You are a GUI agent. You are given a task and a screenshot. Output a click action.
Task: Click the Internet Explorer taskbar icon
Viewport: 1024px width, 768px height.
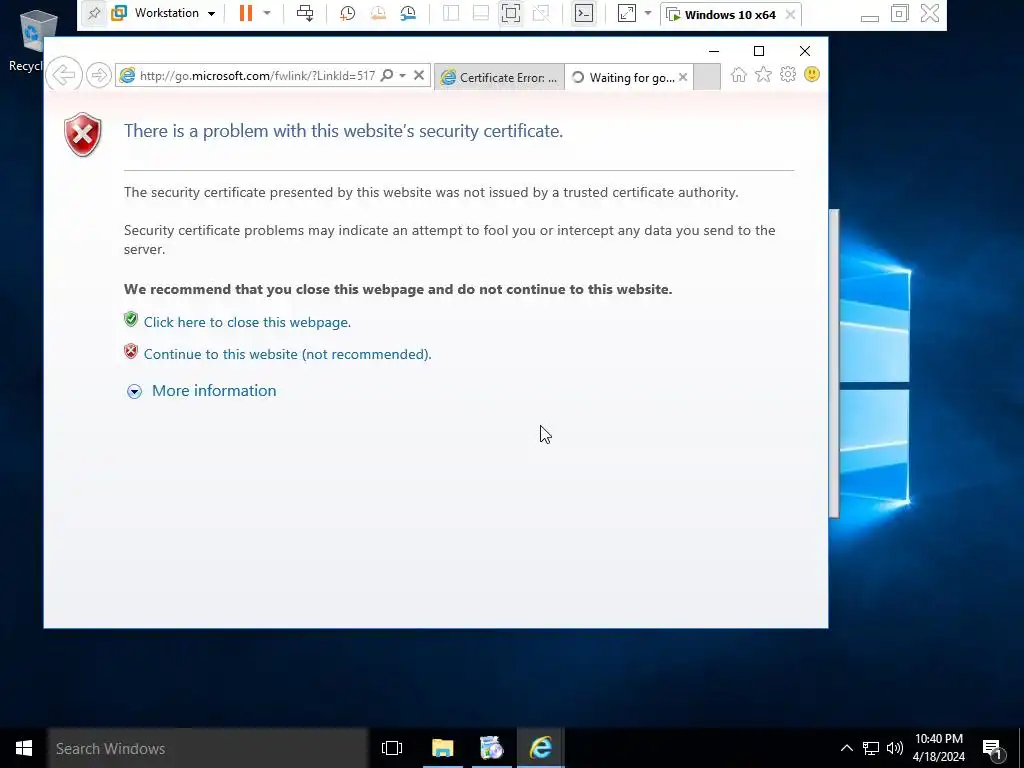pyautogui.click(x=541, y=748)
